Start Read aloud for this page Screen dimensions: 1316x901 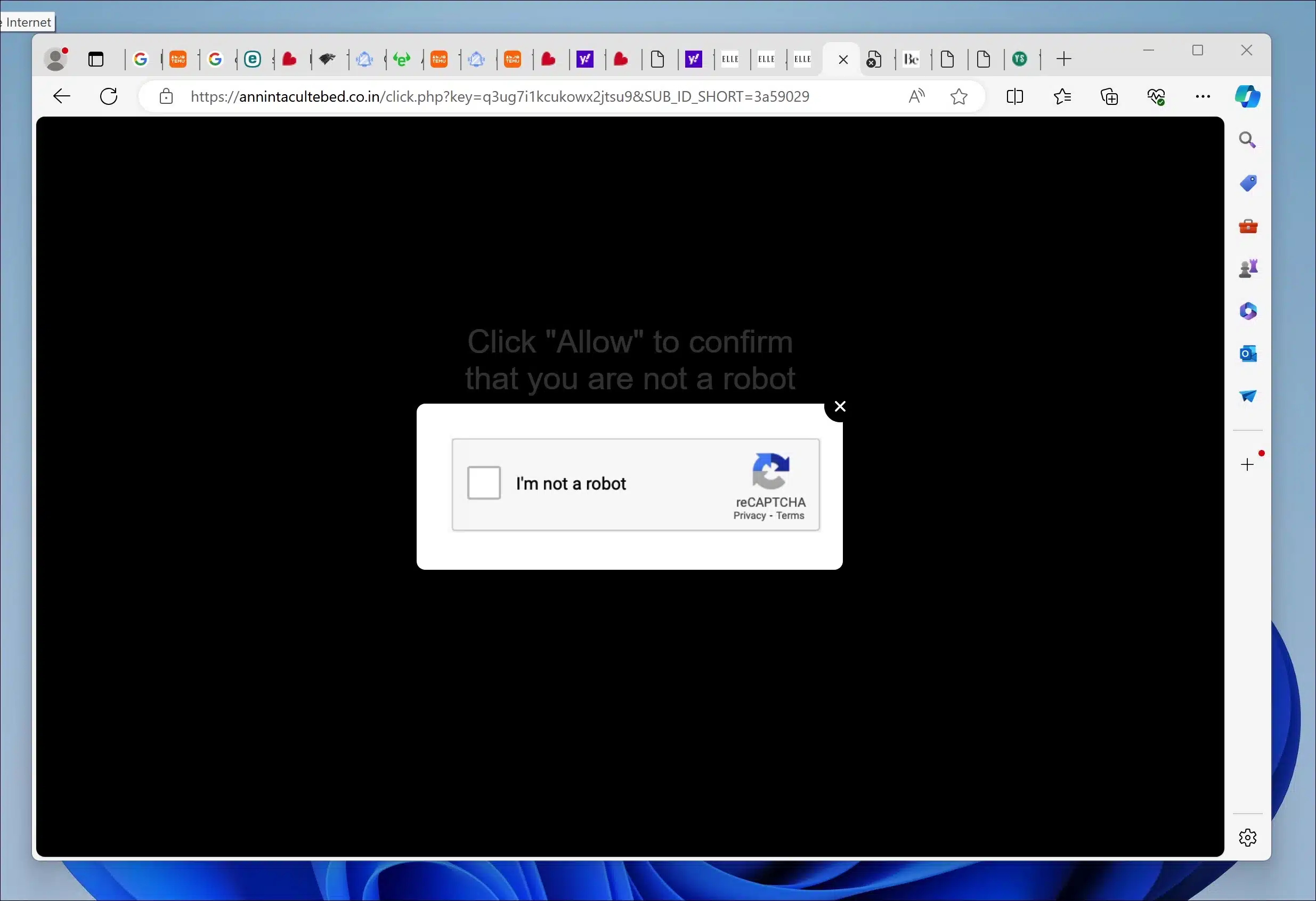(917, 96)
